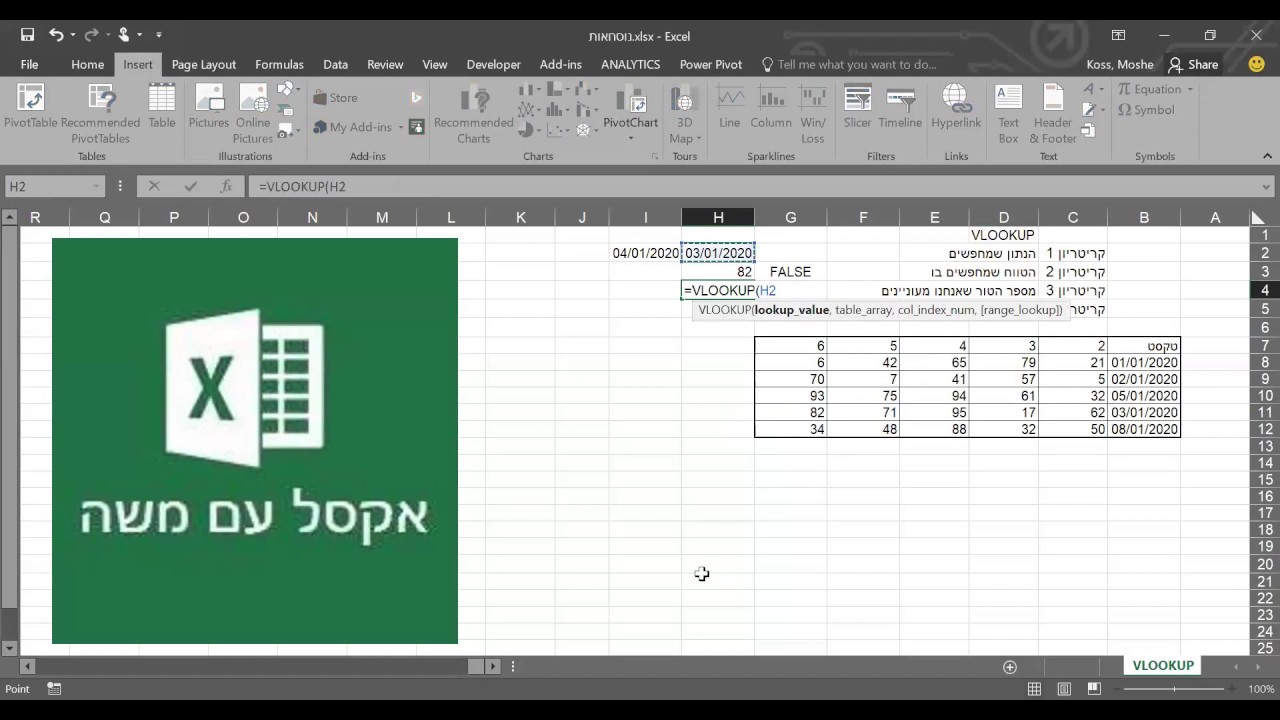Viewport: 1280px width, 720px height.
Task: Click the Bing Maps add-in icon
Action: (416, 98)
